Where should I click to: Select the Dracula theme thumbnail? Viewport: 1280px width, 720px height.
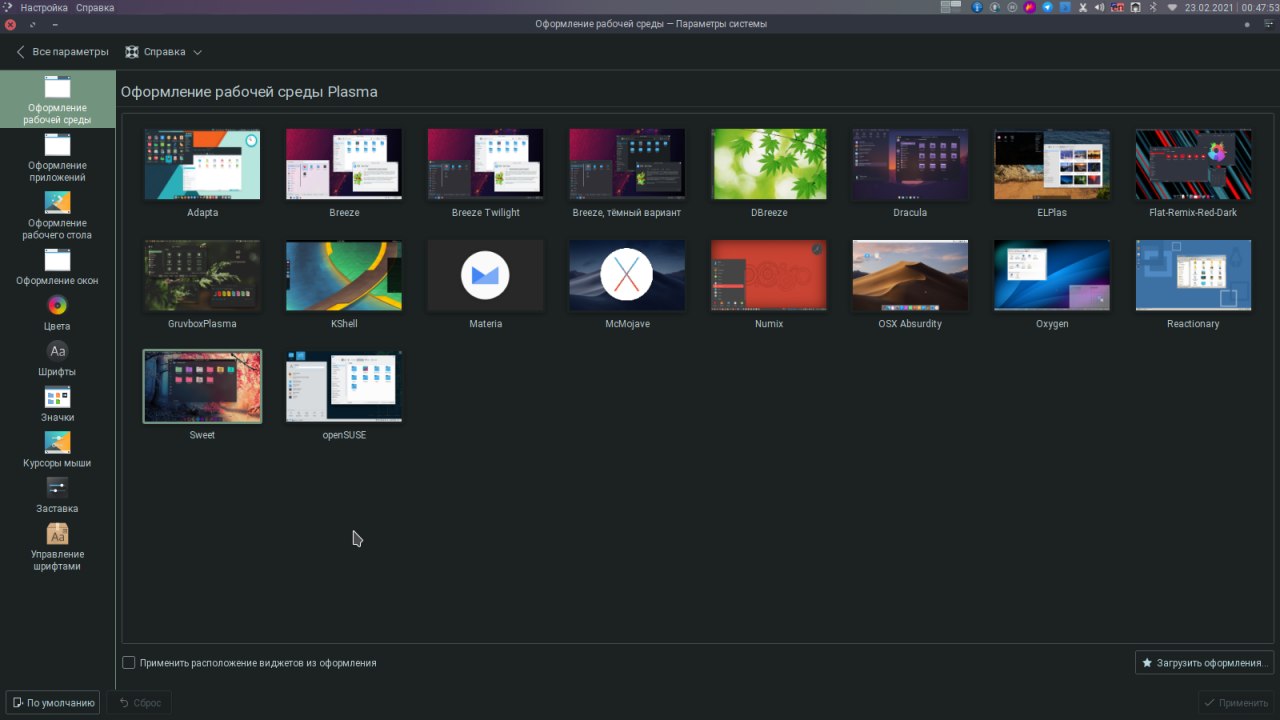(910, 164)
